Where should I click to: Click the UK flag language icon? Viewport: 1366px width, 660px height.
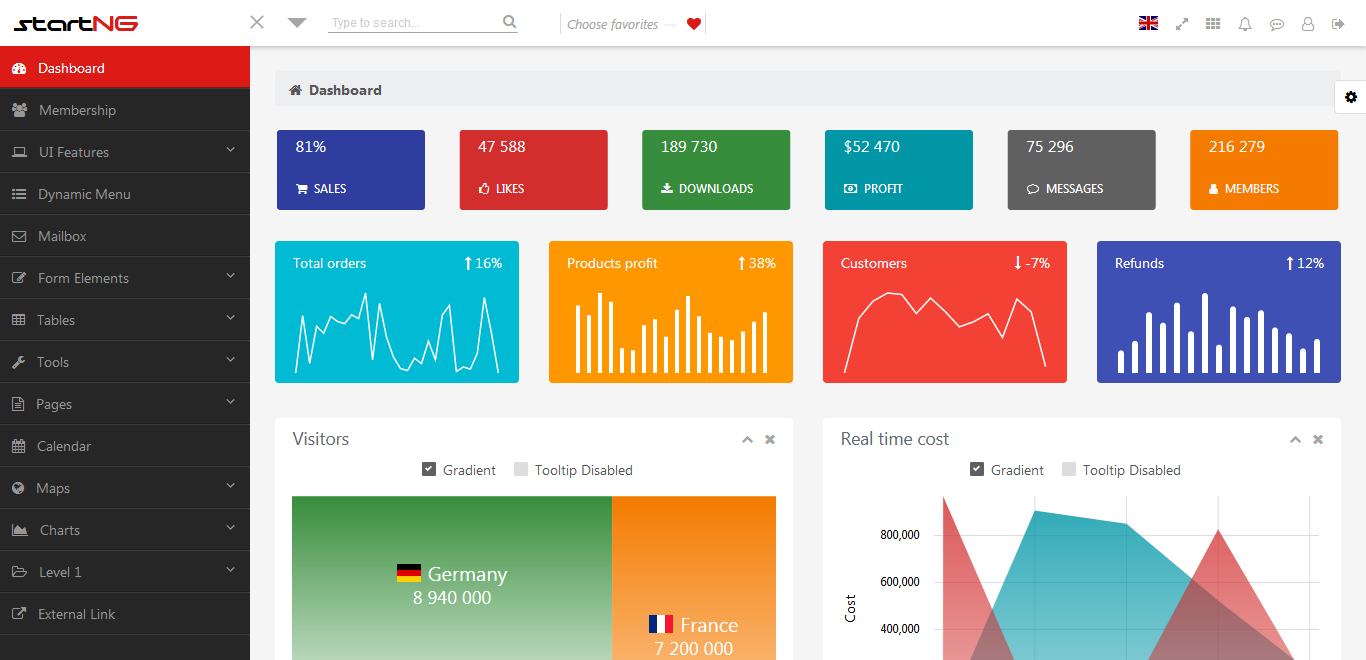pyautogui.click(x=1148, y=24)
